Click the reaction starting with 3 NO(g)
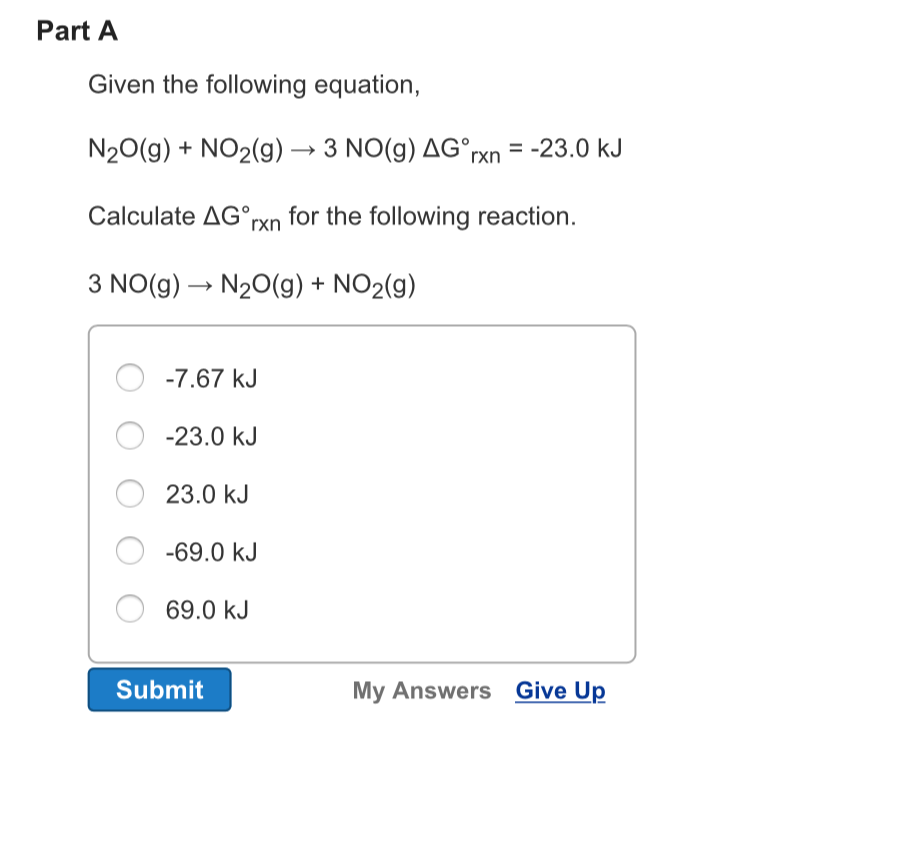This screenshot has height=868, width=902. (x=251, y=286)
